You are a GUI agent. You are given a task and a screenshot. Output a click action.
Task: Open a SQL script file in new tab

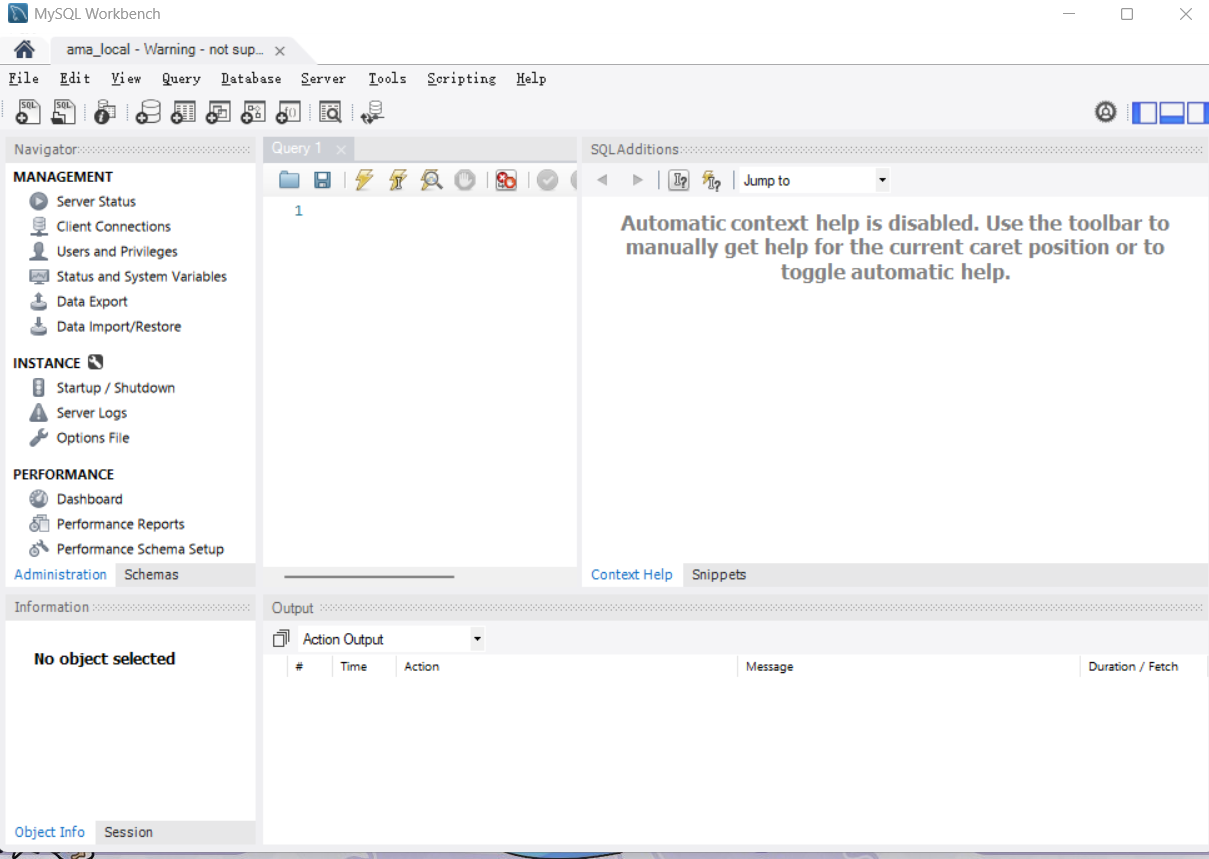(64, 113)
